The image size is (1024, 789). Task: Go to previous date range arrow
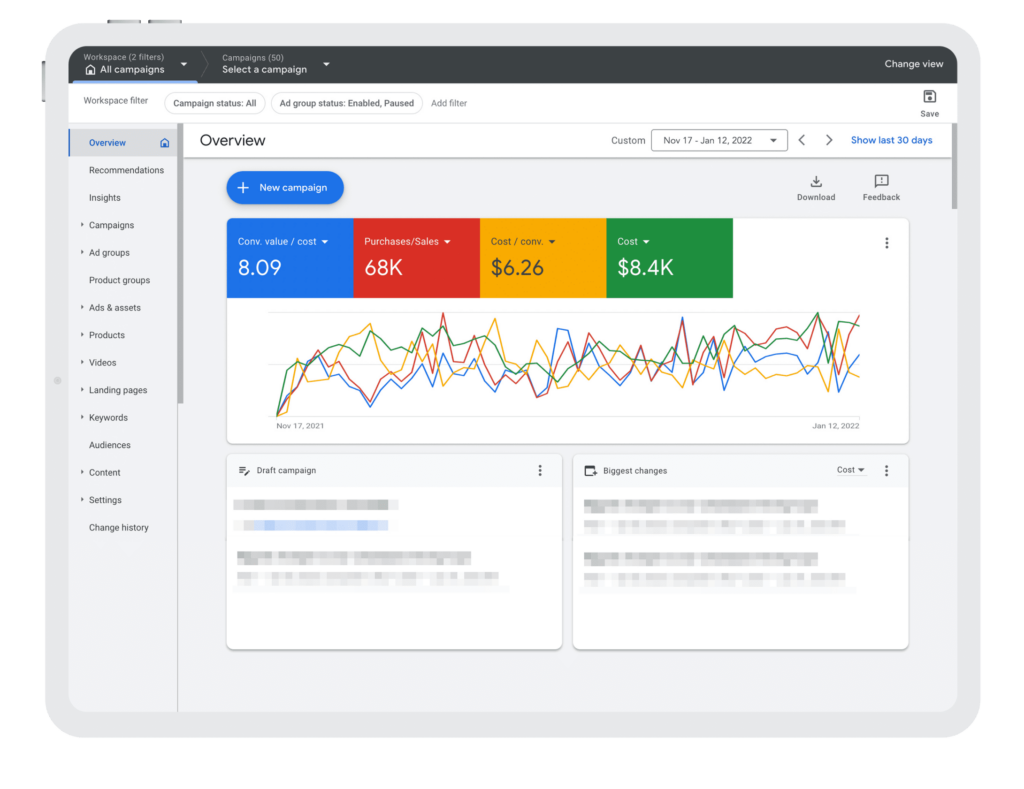pyautogui.click(x=802, y=141)
